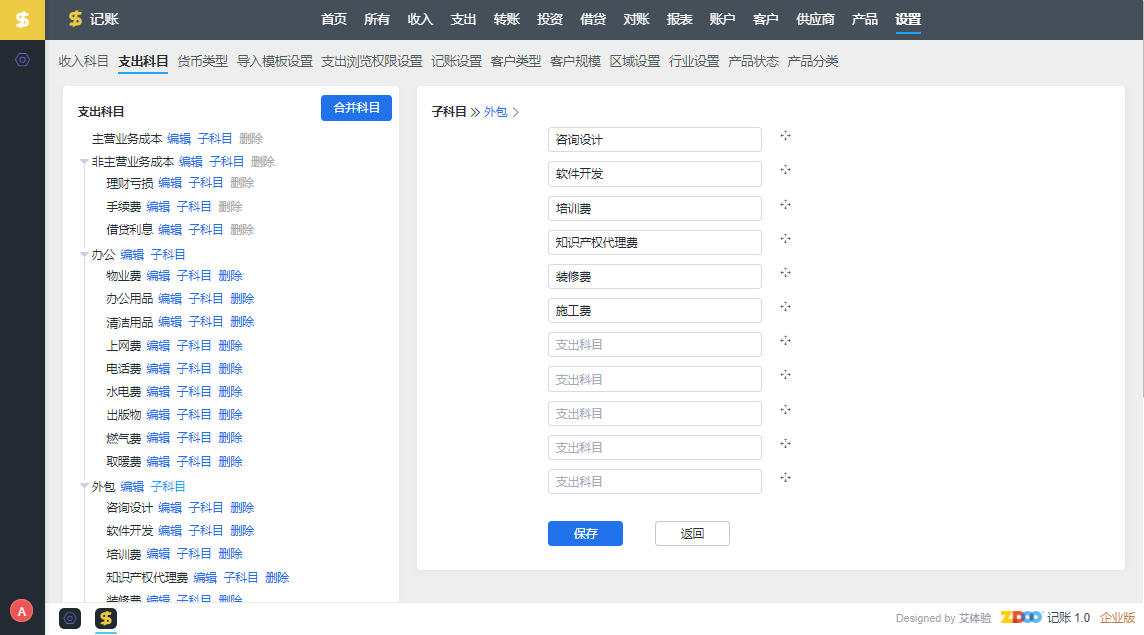Click the 保存 button
Viewport: 1144px width, 635px height.
click(x=585, y=534)
